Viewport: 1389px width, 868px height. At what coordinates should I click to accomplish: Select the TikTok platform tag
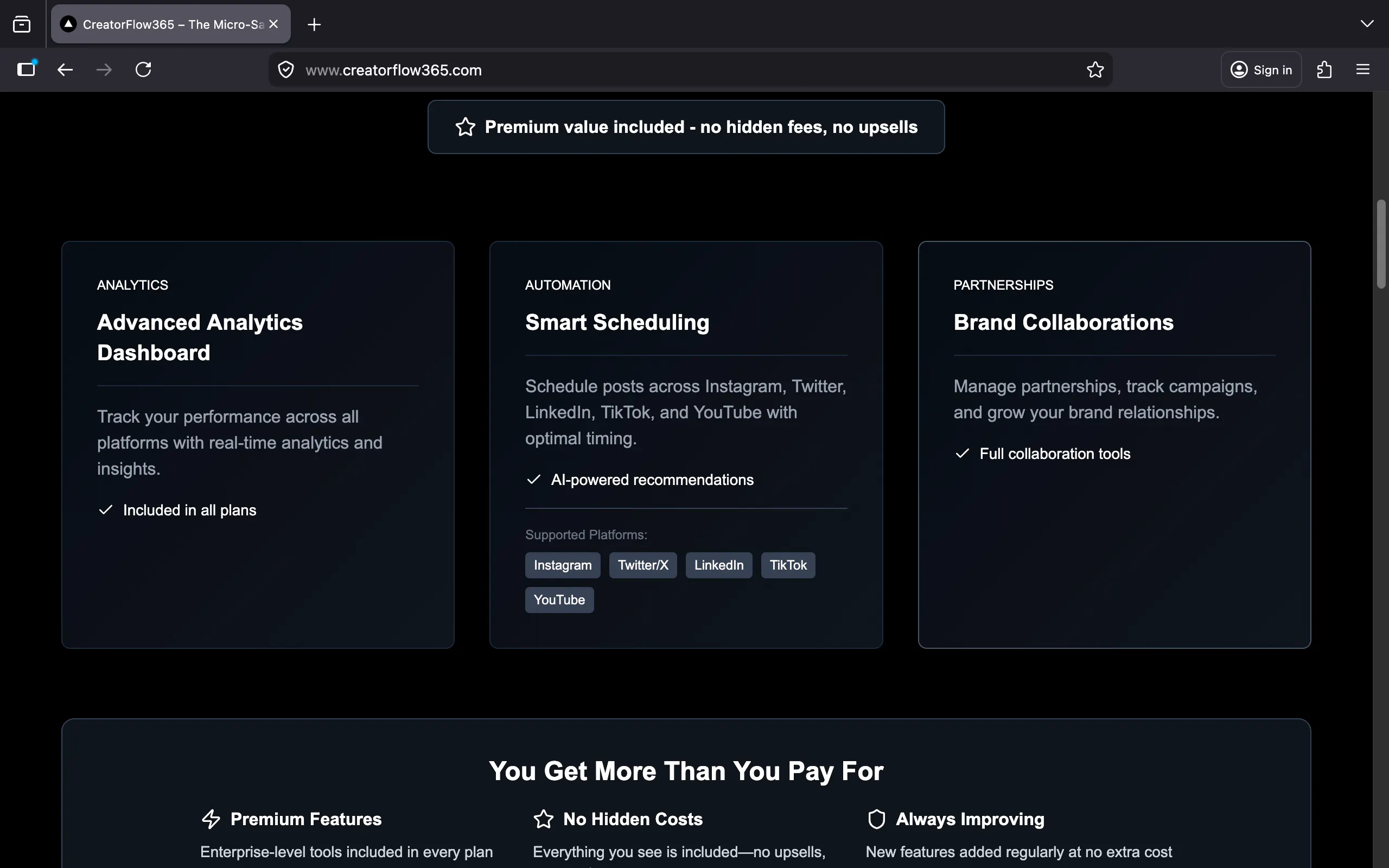(x=788, y=565)
